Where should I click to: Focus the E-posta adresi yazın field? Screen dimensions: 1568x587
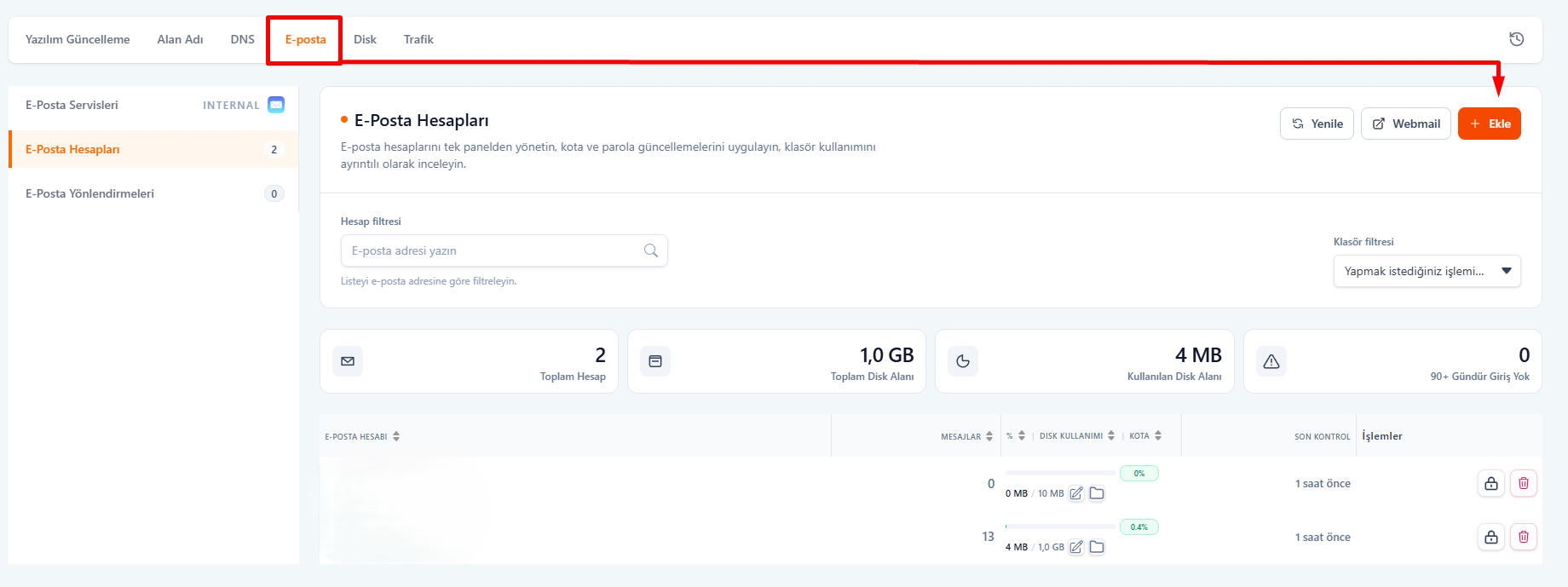pos(494,250)
